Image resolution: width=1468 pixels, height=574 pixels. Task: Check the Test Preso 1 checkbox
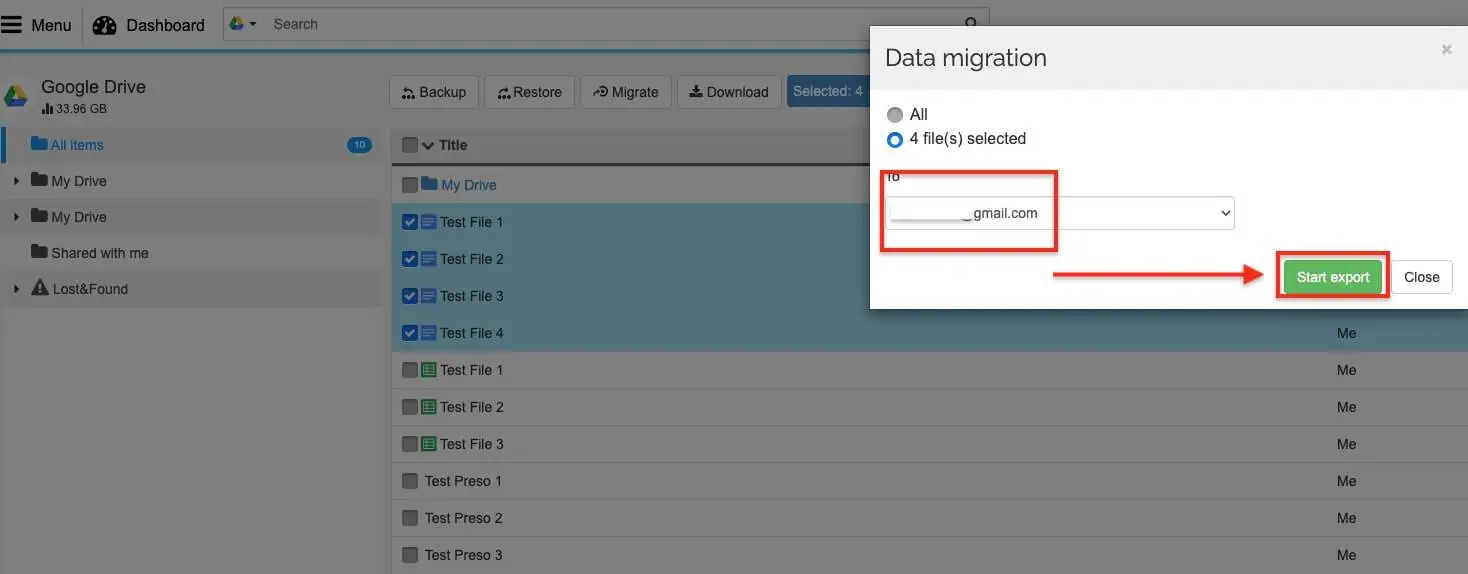pos(409,481)
